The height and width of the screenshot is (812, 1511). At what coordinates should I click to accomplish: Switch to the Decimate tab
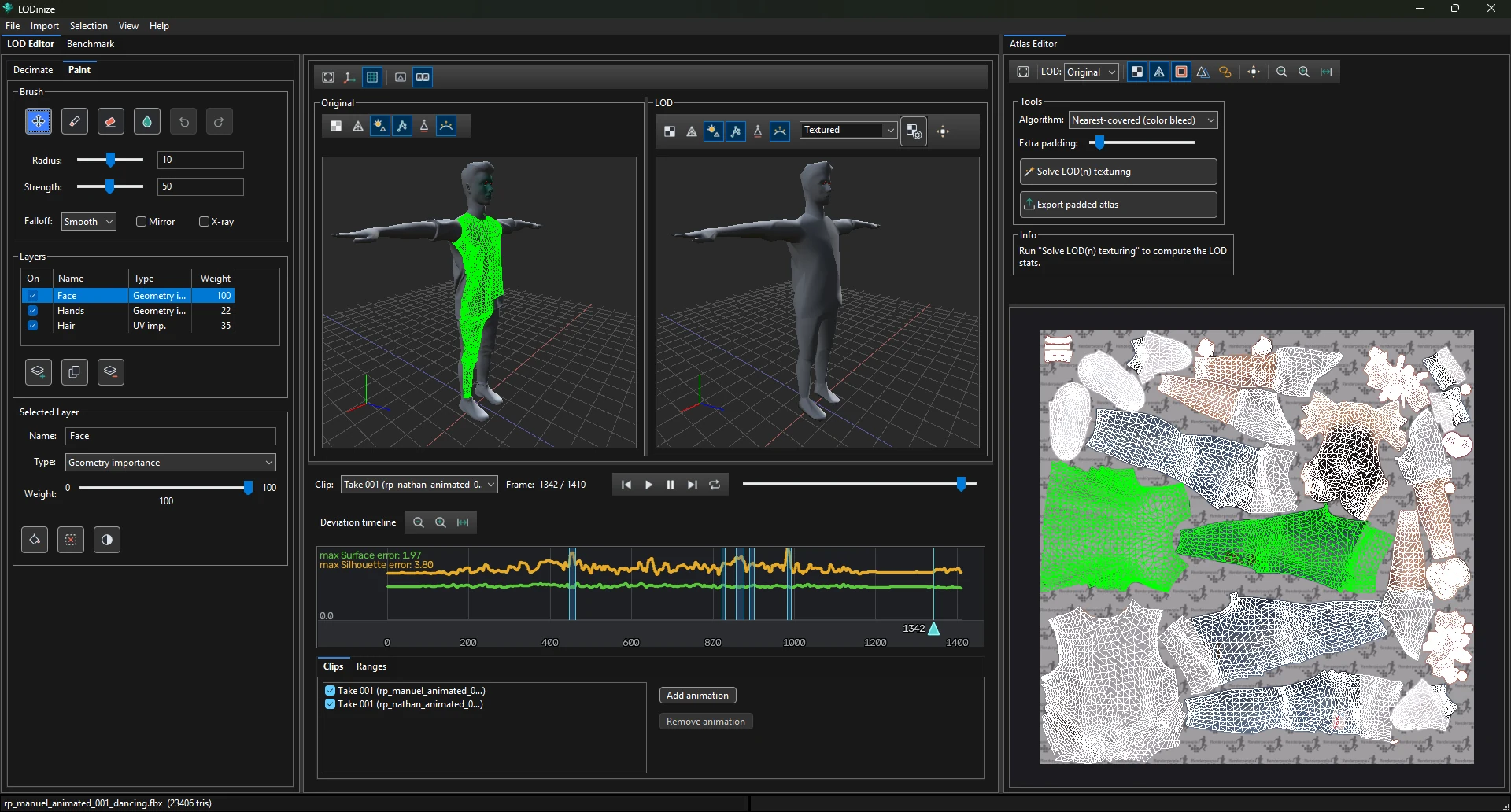click(33, 70)
